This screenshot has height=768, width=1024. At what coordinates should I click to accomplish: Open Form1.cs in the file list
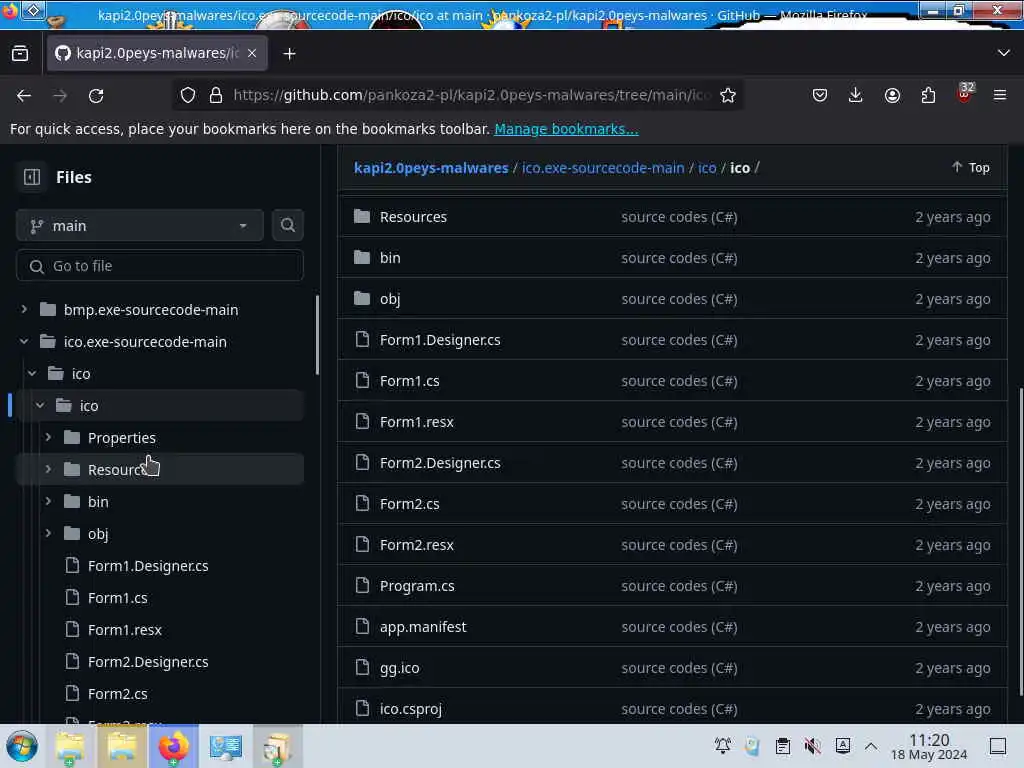point(409,381)
